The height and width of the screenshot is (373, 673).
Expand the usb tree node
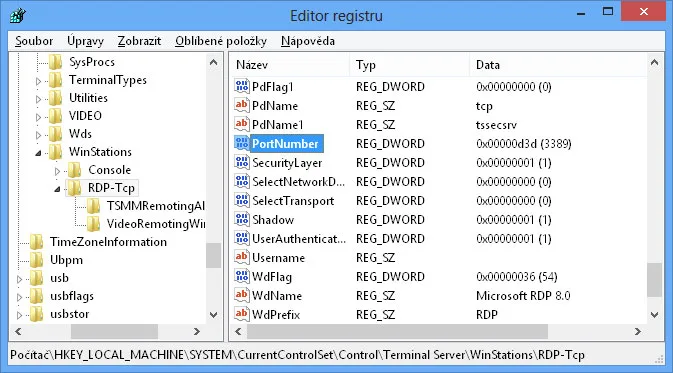(19, 279)
